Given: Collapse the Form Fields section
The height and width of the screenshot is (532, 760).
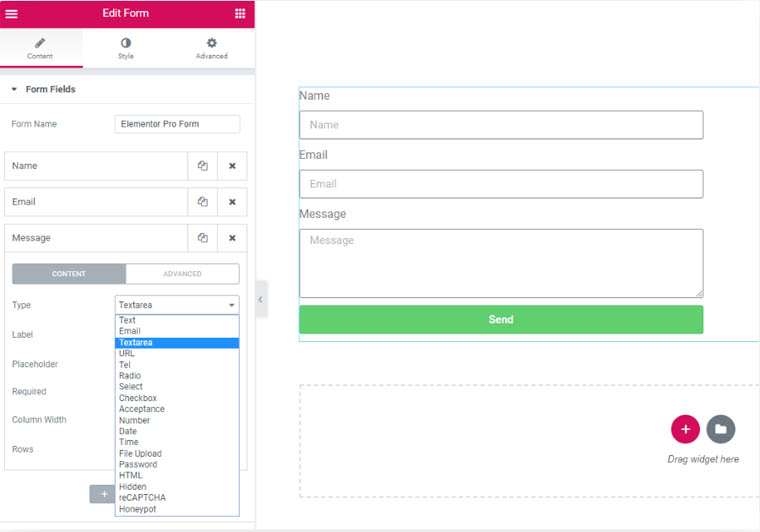Looking at the screenshot, I should 14,90.
